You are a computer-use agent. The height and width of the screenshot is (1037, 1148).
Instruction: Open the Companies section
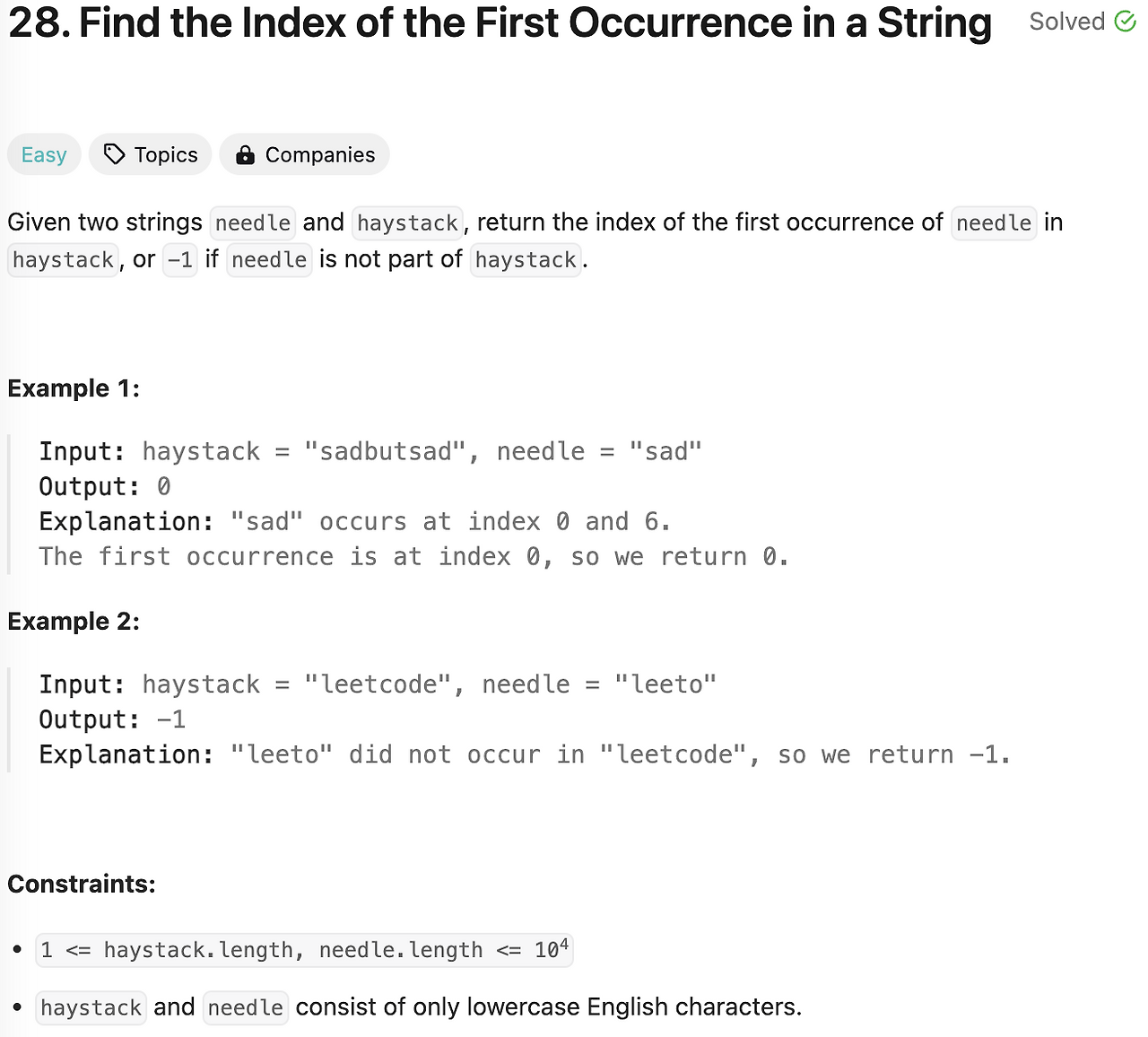tap(304, 154)
